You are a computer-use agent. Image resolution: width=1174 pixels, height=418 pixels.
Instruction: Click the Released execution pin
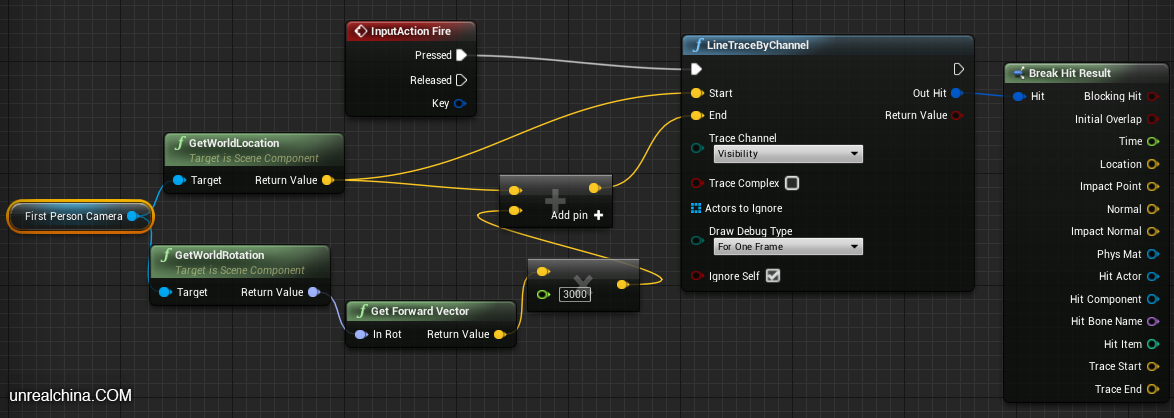[461, 80]
